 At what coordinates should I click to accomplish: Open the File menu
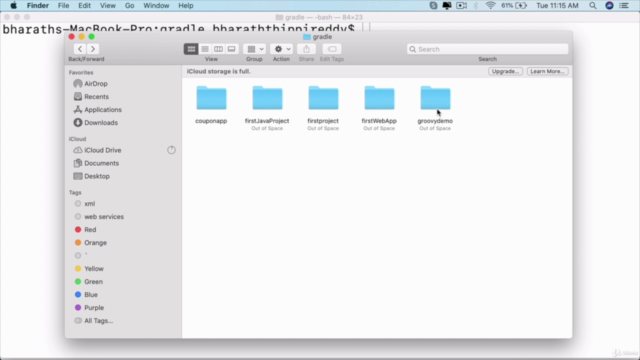(x=63, y=6)
